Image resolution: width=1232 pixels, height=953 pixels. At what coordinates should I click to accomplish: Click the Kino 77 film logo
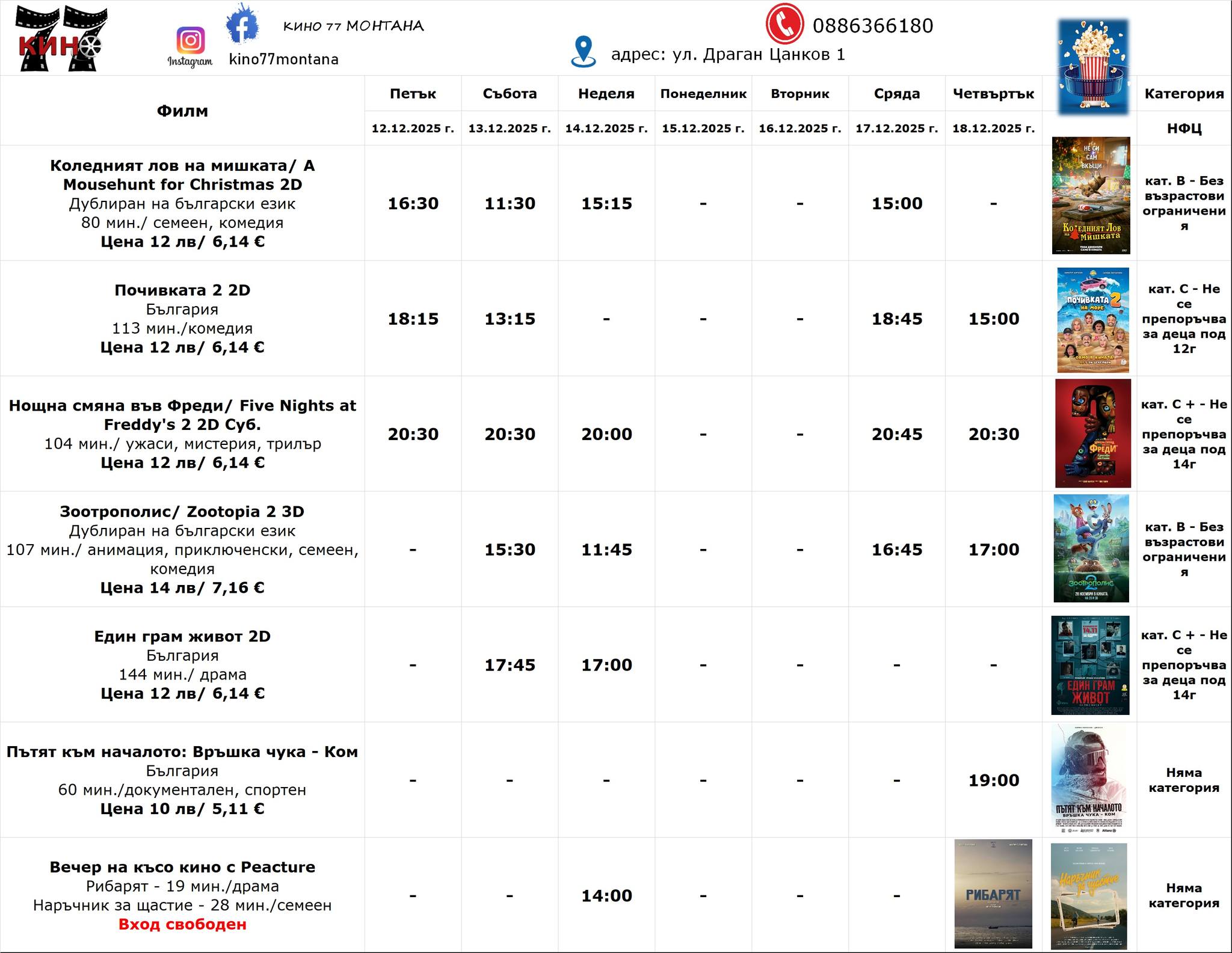tap(61, 38)
